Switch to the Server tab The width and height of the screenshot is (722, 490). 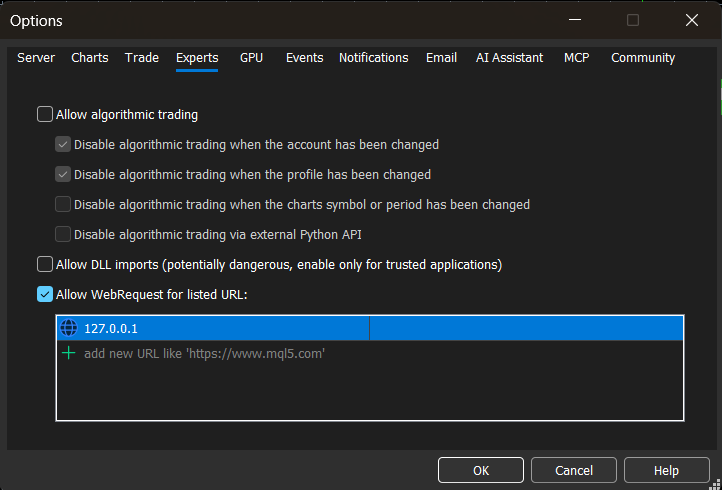point(36,58)
